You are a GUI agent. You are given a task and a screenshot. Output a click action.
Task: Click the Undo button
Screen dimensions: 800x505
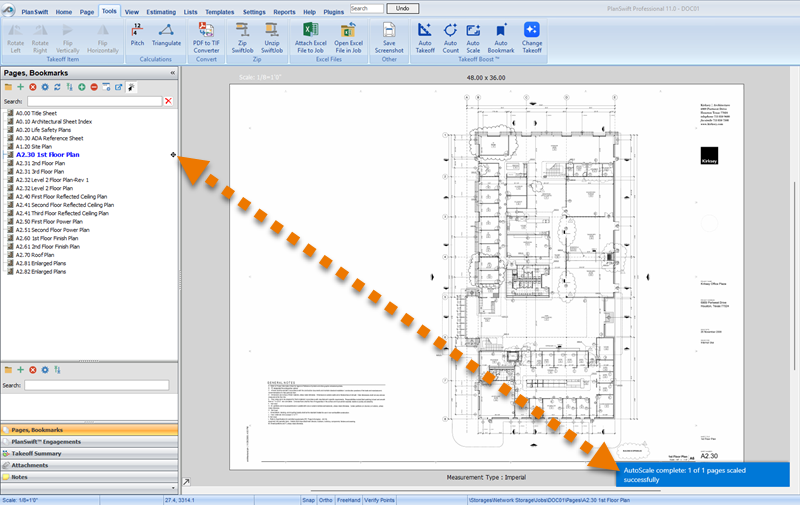403,9
